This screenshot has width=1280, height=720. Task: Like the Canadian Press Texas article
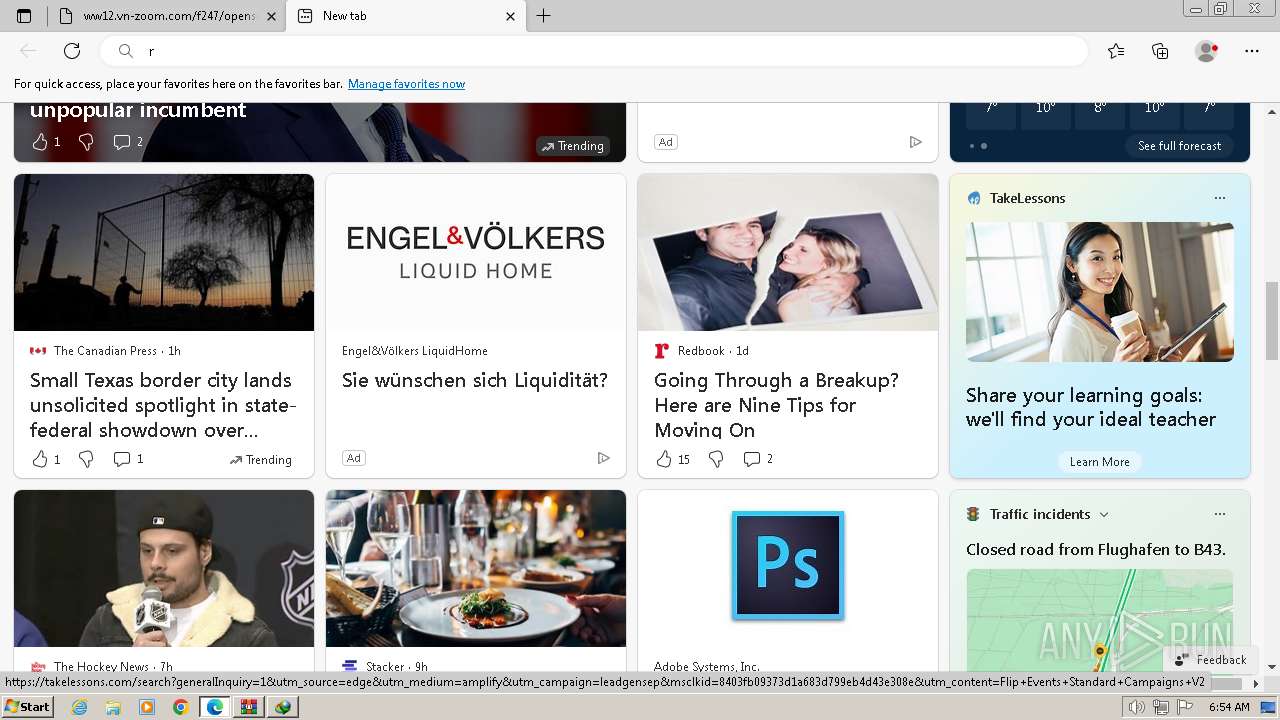point(40,459)
